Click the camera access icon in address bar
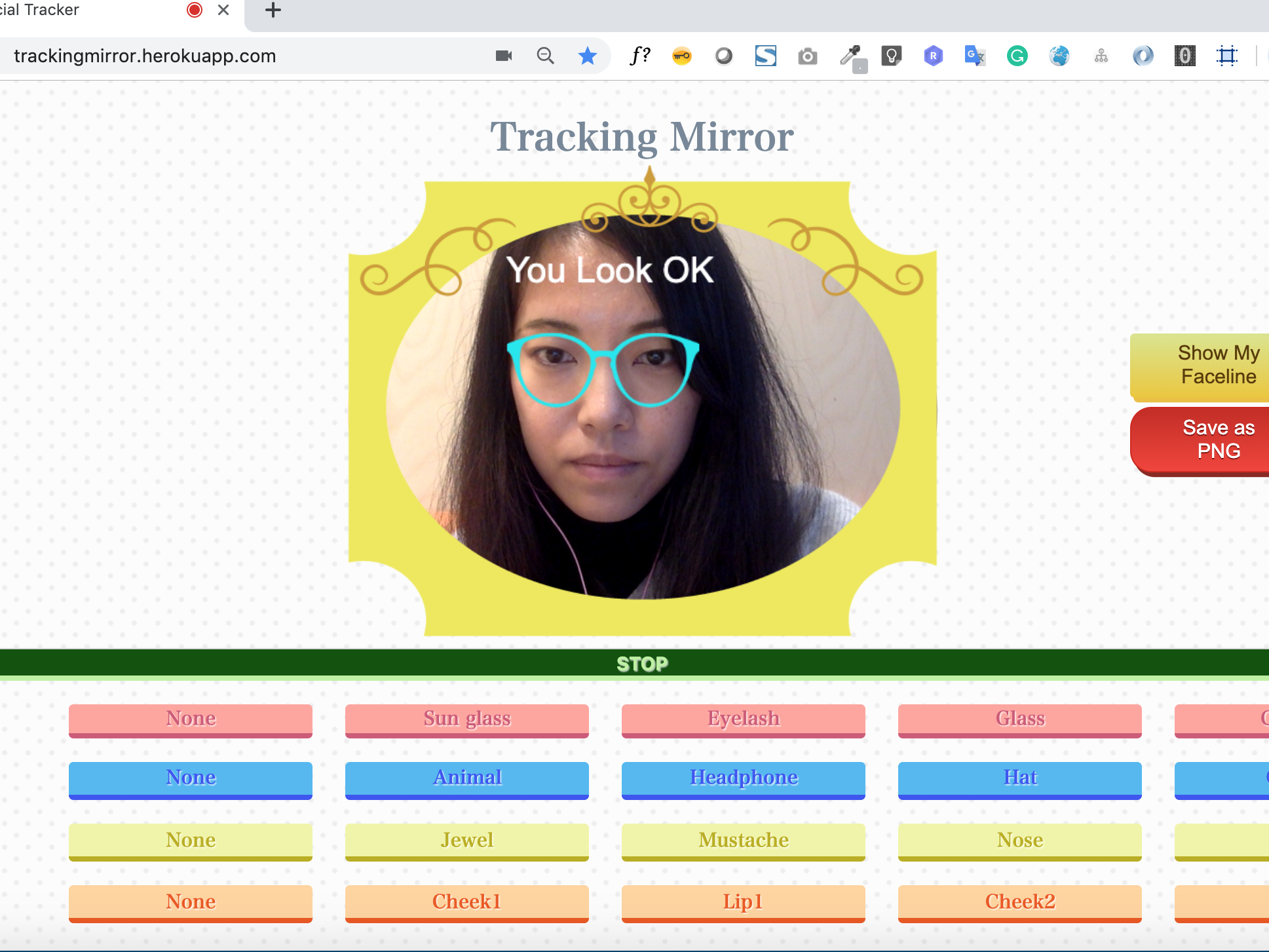The height and width of the screenshot is (952, 1269). 504,56
